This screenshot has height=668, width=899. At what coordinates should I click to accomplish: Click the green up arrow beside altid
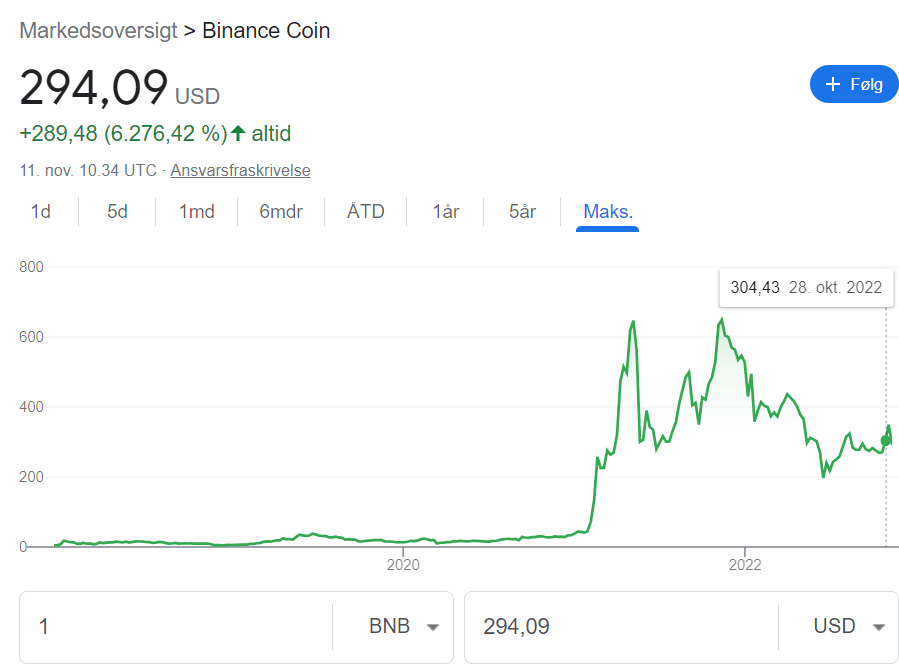(x=238, y=133)
